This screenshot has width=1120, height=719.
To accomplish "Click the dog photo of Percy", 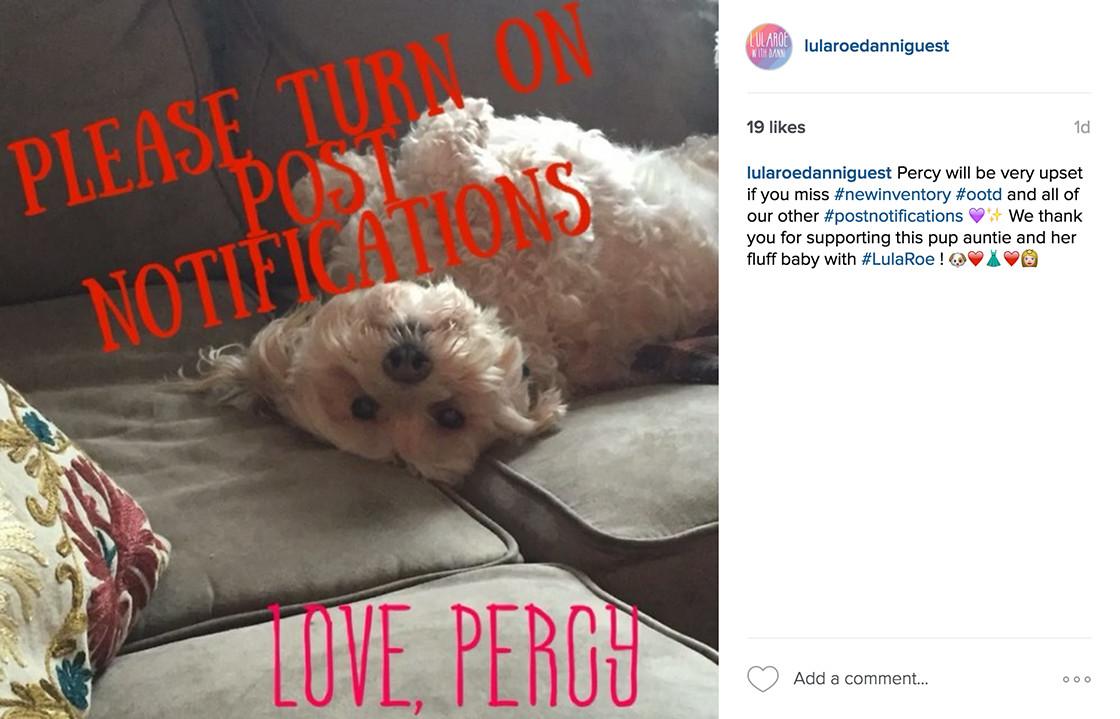I will pyautogui.click(x=359, y=359).
